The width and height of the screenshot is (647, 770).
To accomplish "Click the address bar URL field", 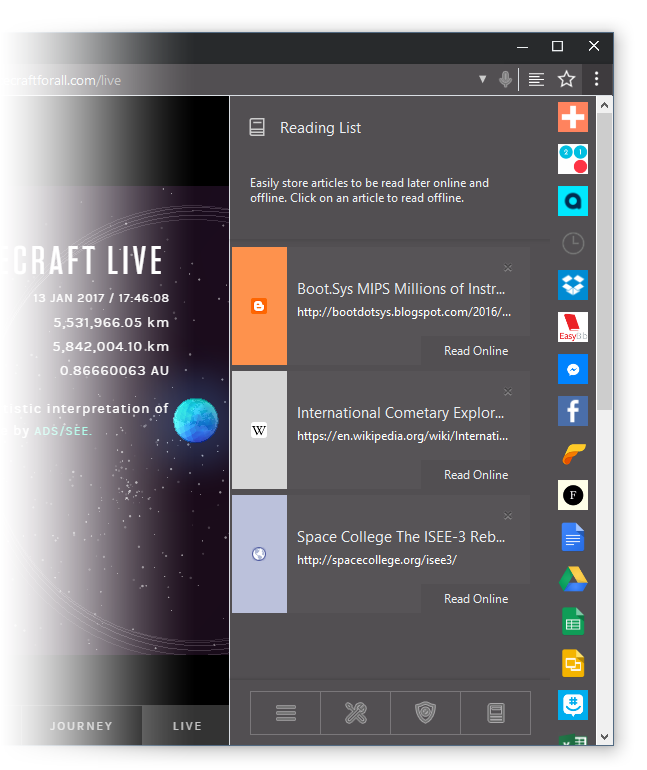I will coord(236,80).
